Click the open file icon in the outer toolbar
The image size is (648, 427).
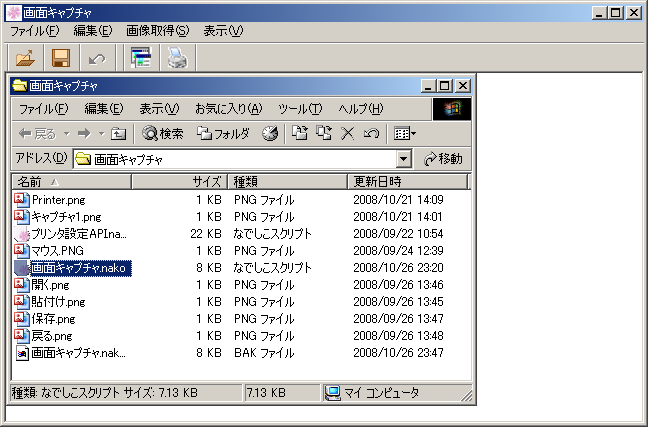tap(25, 58)
